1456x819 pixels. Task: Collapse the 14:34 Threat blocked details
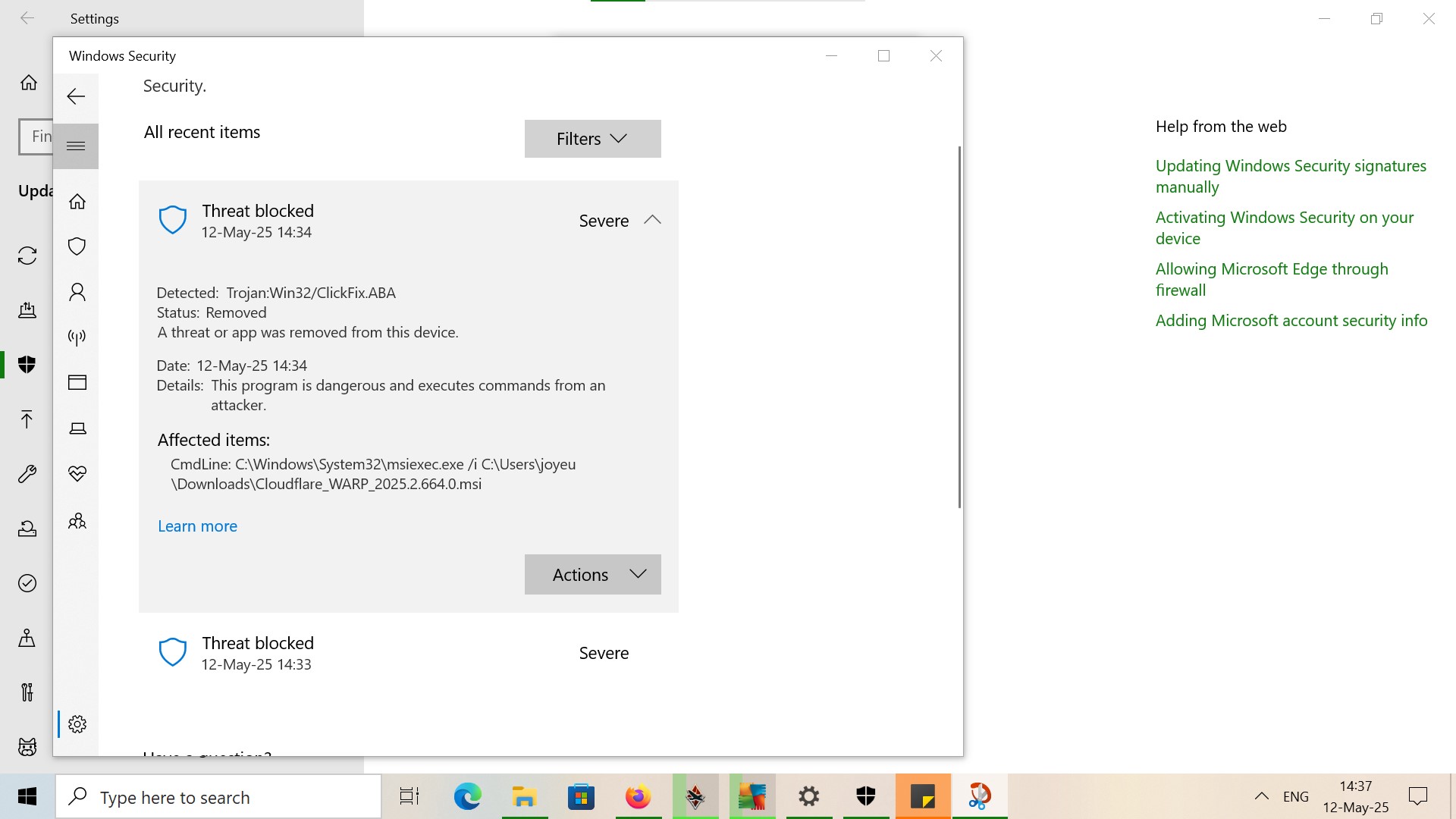pos(652,220)
